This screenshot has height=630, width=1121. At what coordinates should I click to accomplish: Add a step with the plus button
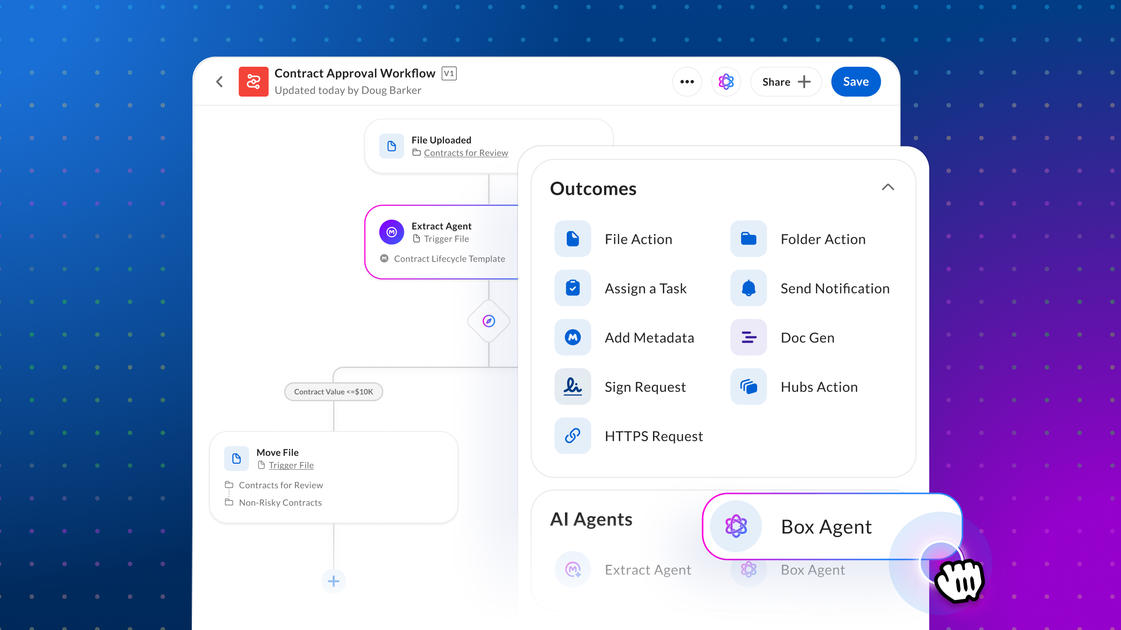pos(333,581)
